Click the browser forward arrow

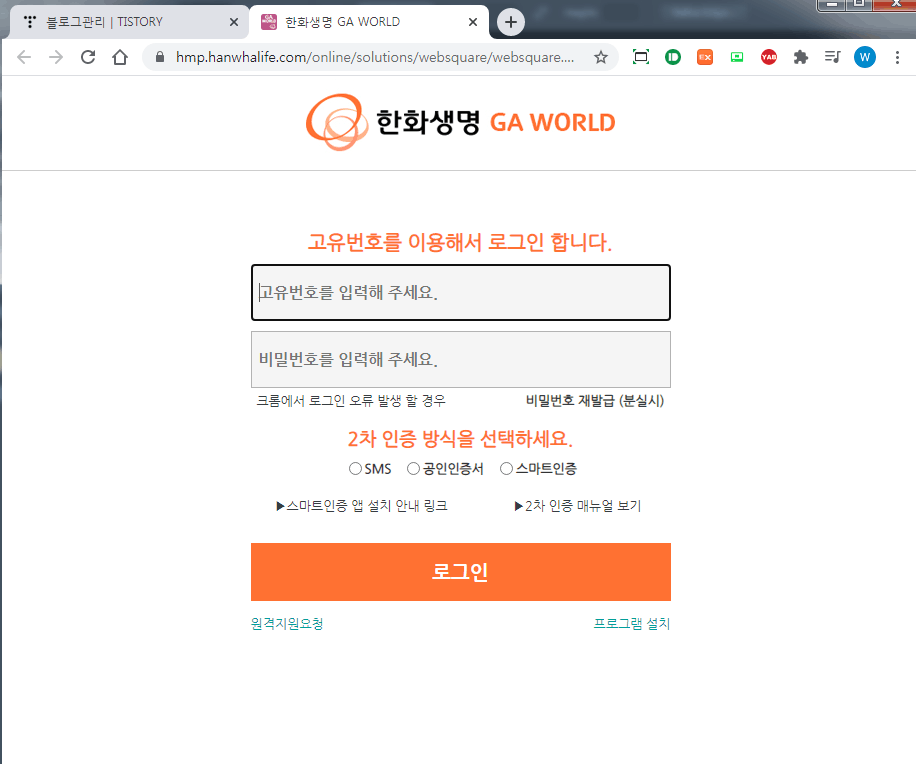point(56,57)
